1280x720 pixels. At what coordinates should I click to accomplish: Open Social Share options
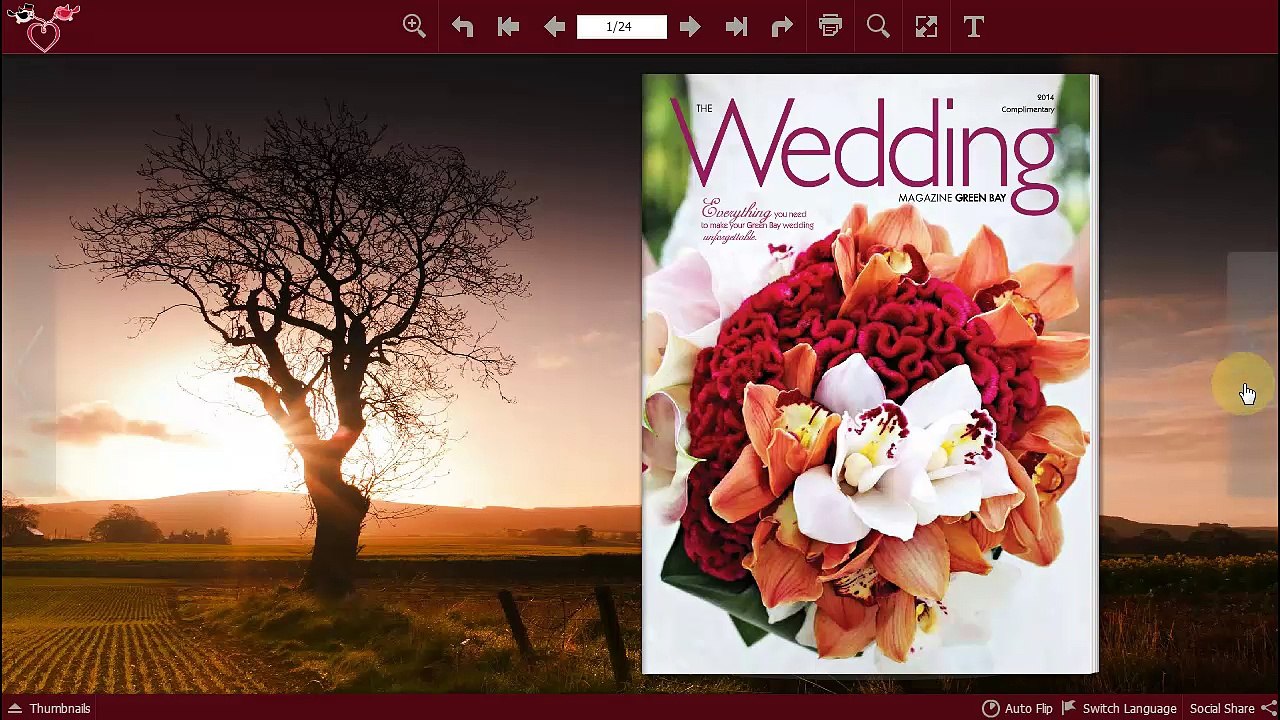click(1232, 708)
